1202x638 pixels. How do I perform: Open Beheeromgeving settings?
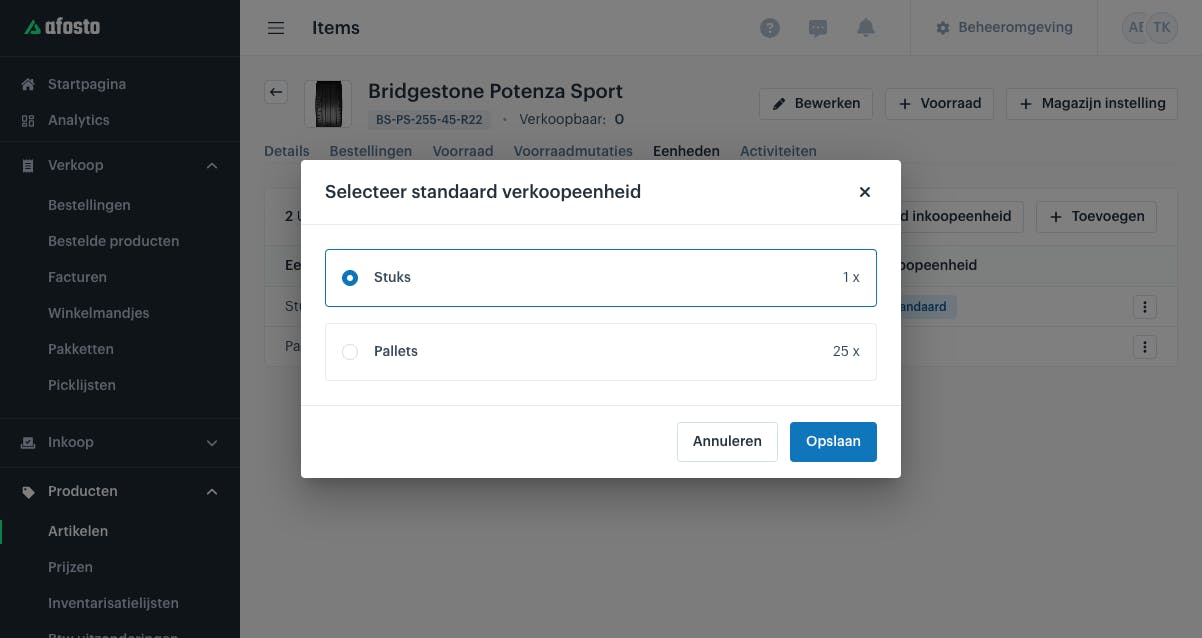pyautogui.click(x=1004, y=28)
